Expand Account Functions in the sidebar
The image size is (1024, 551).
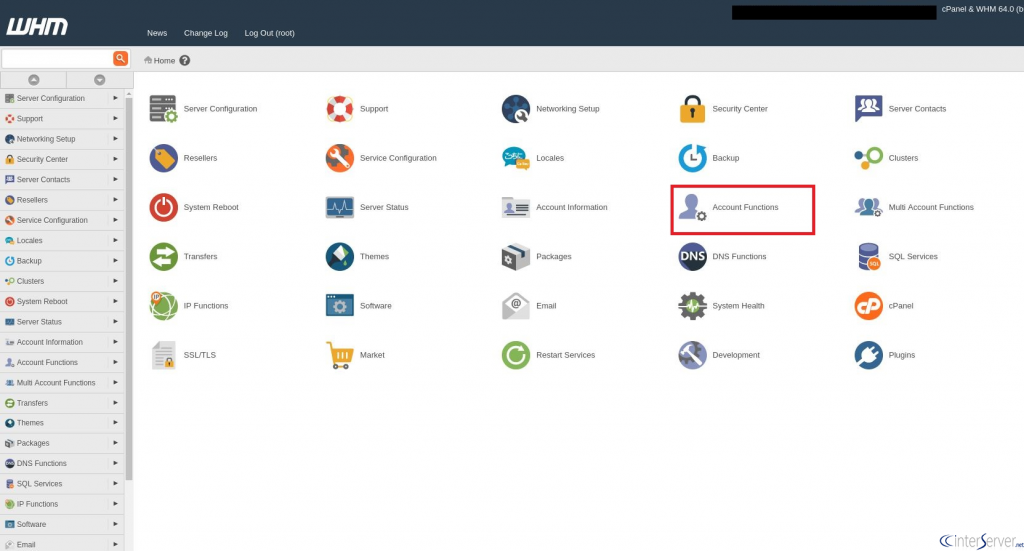tap(115, 362)
